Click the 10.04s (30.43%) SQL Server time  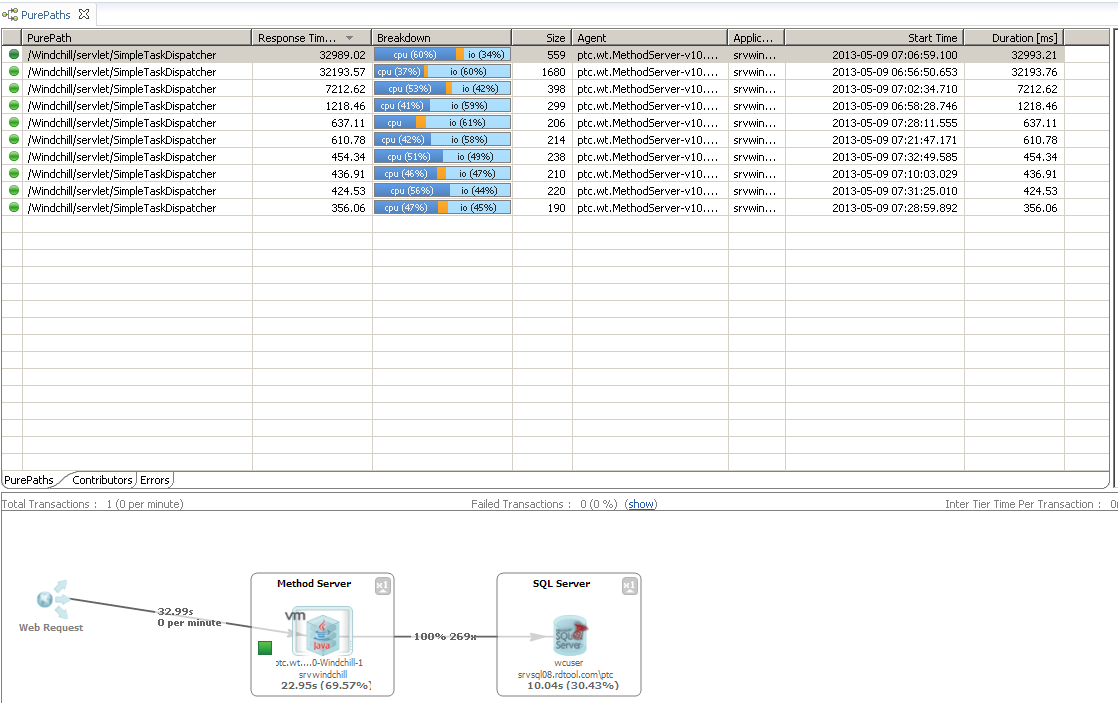(573, 685)
